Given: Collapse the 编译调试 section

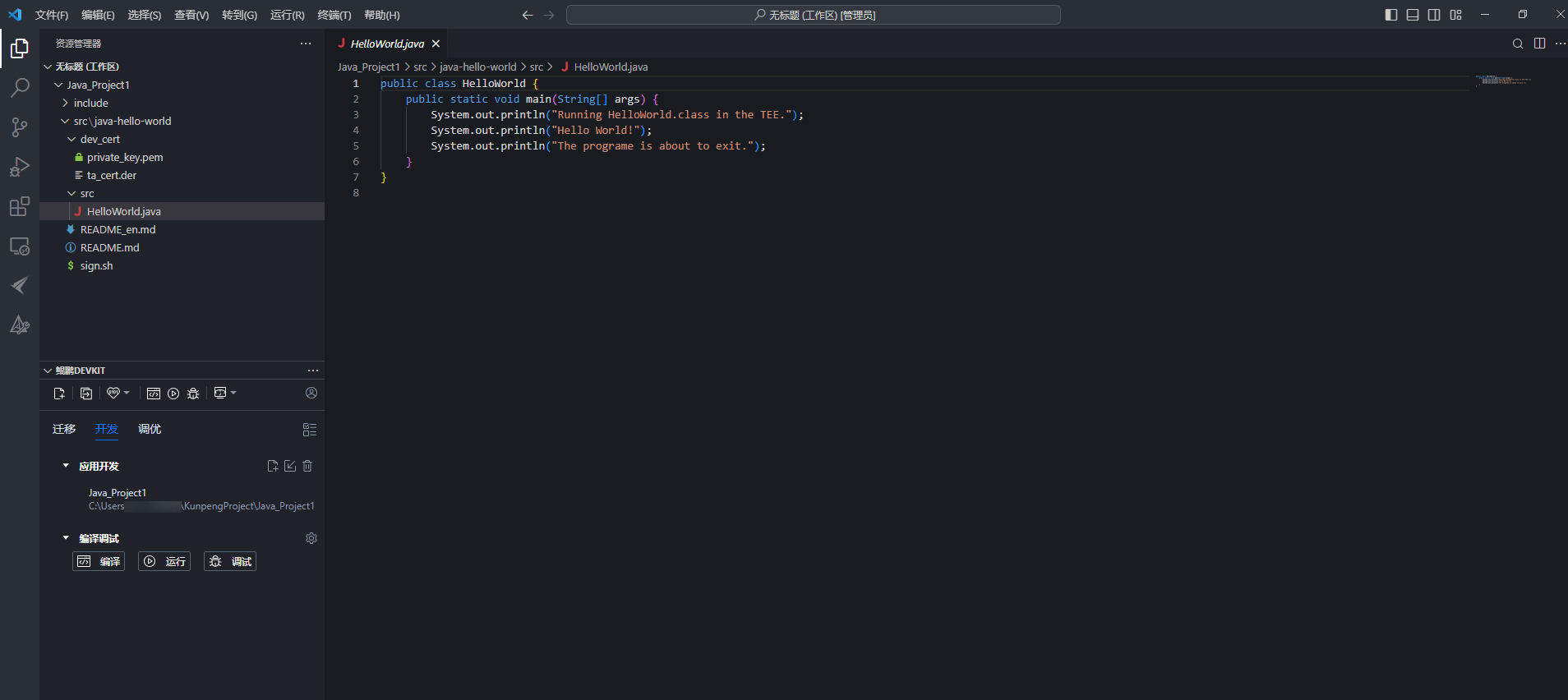Looking at the screenshot, I should coord(66,538).
